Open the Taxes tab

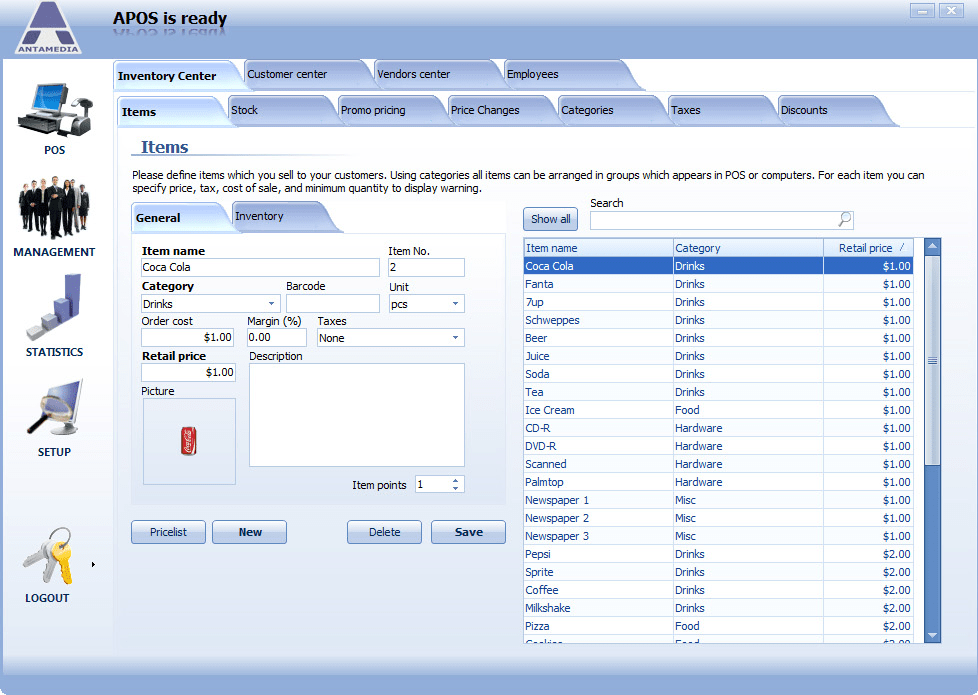717,110
